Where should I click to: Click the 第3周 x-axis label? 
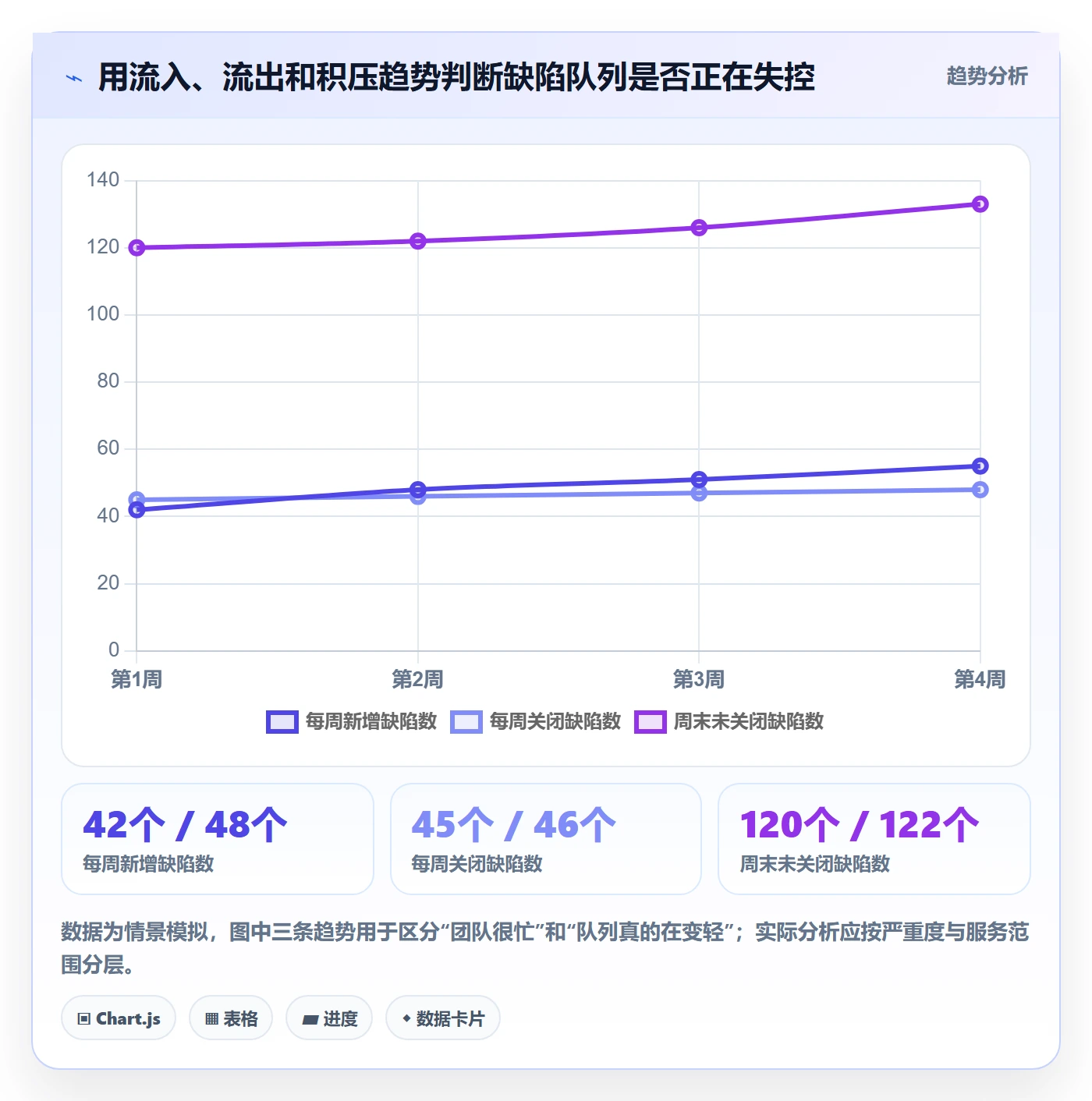point(699,679)
